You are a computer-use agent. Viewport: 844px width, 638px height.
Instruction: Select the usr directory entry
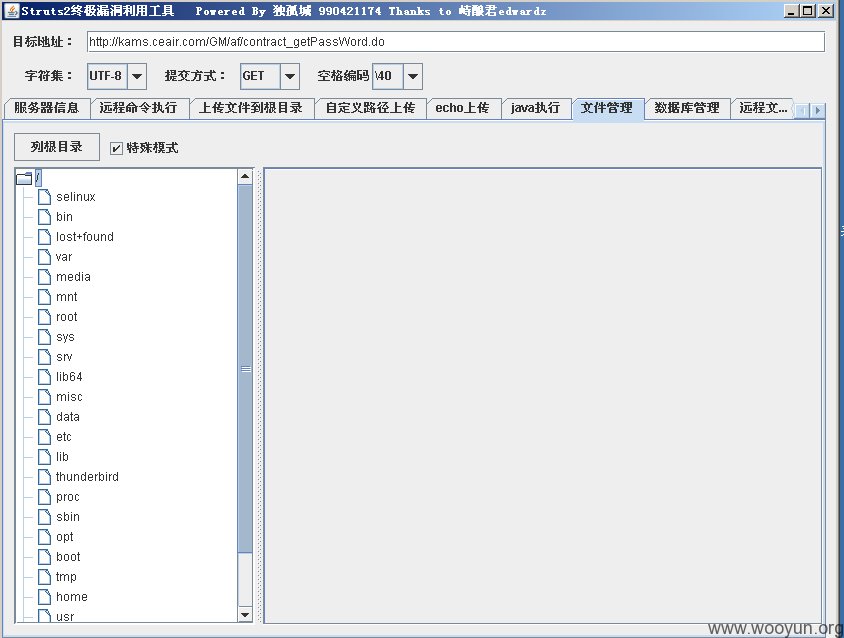[x=65, y=616]
